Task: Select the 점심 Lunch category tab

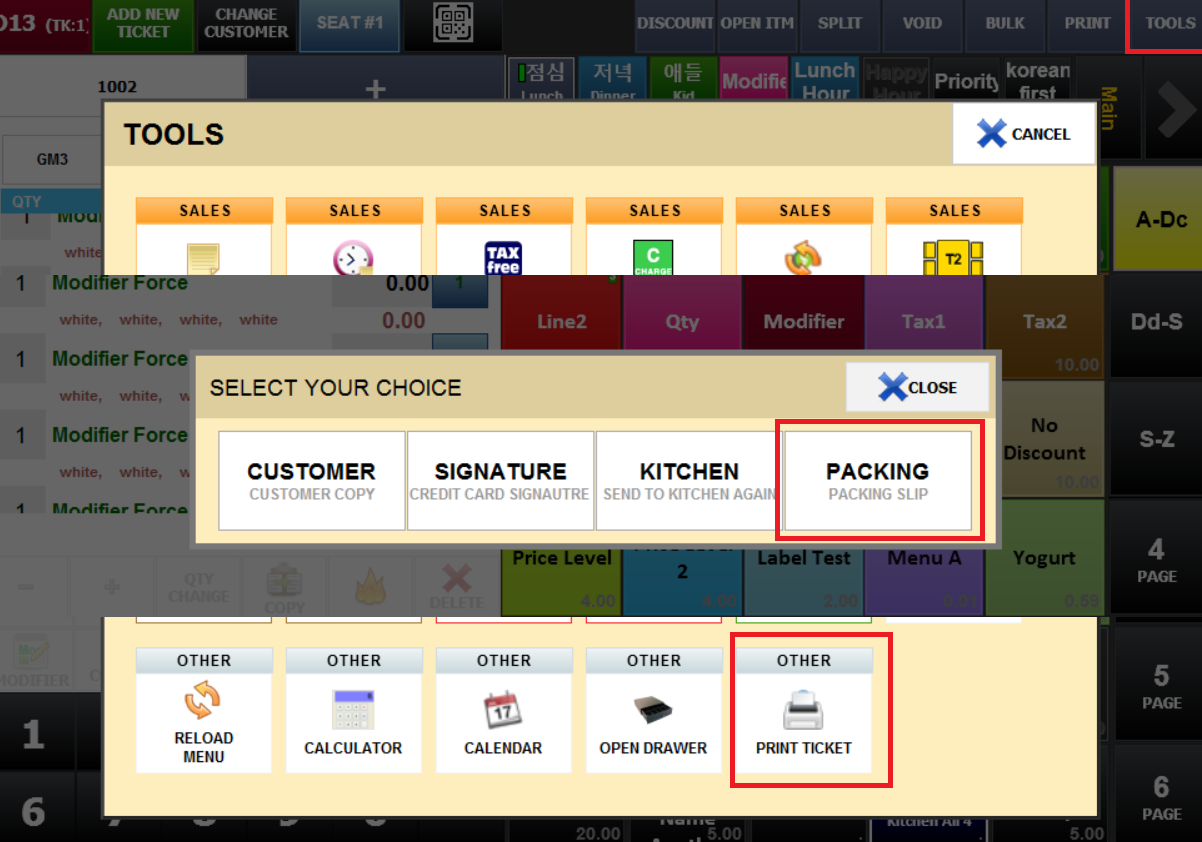Action: click(x=541, y=78)
